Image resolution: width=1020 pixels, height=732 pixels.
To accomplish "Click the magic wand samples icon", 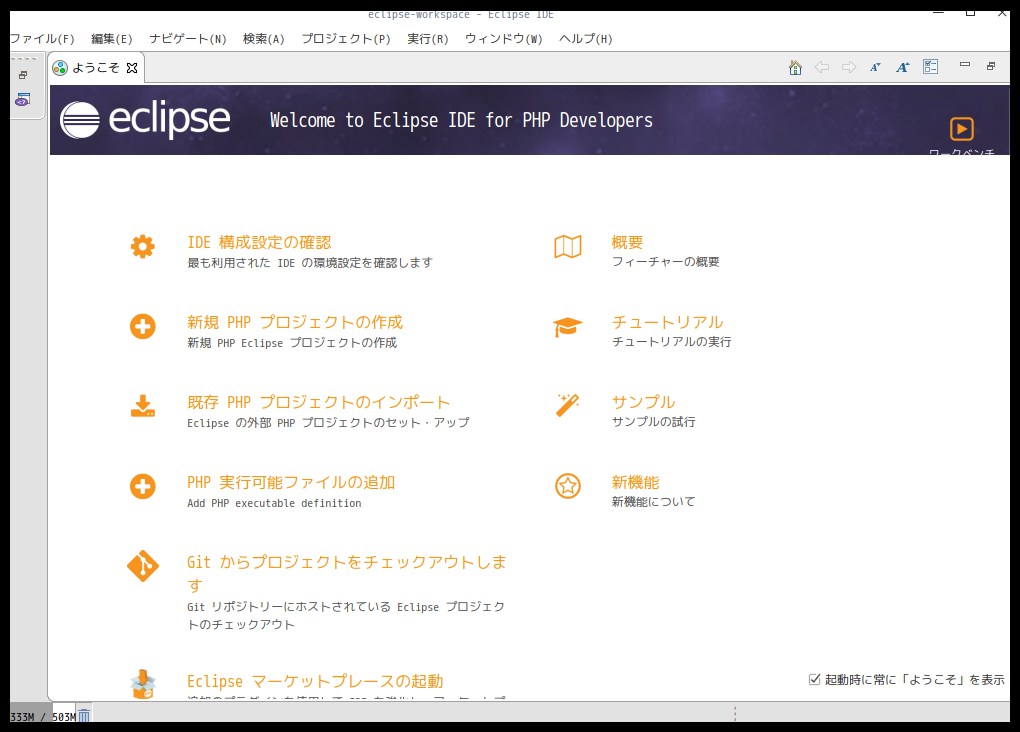I will (567, 405).
